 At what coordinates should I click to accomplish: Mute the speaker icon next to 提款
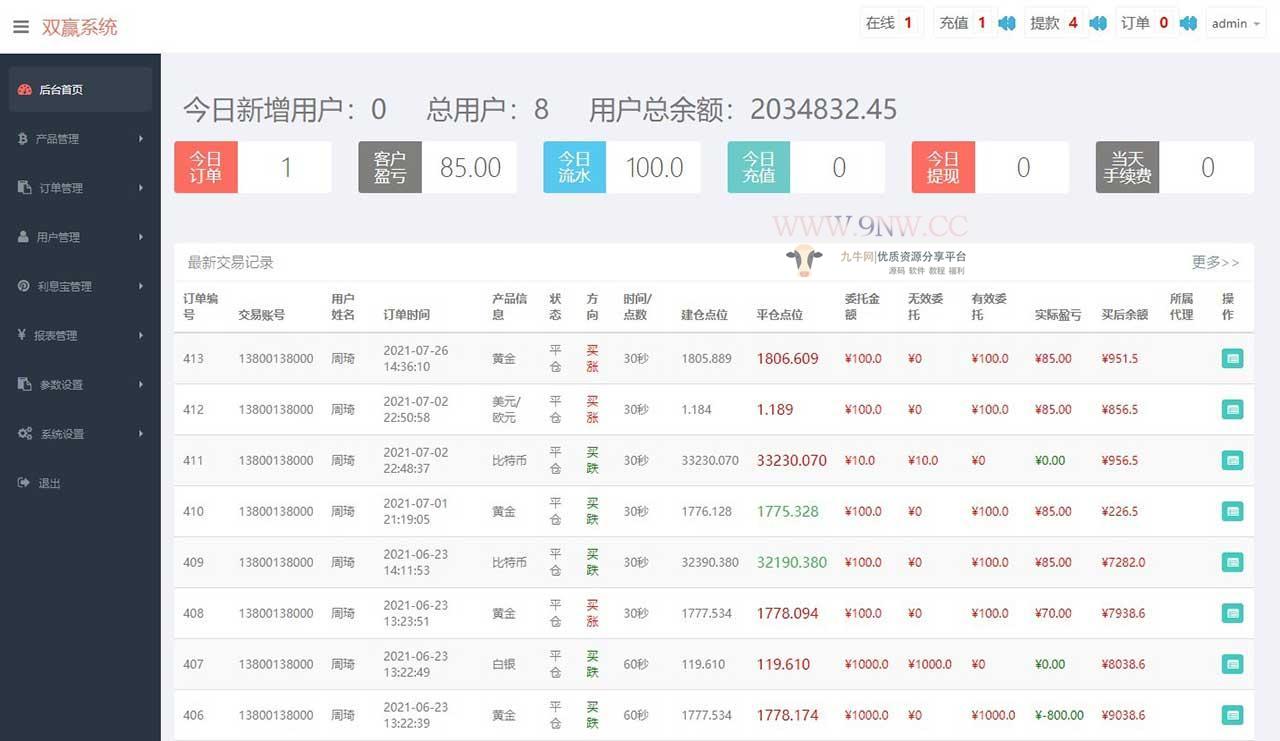[x=1098, y=23]
